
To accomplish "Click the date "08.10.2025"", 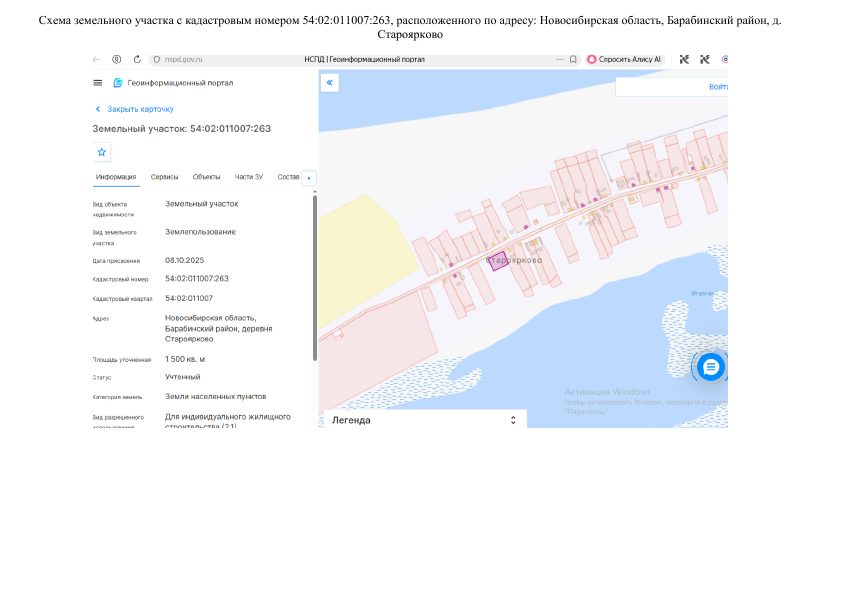I will (184, 260).
